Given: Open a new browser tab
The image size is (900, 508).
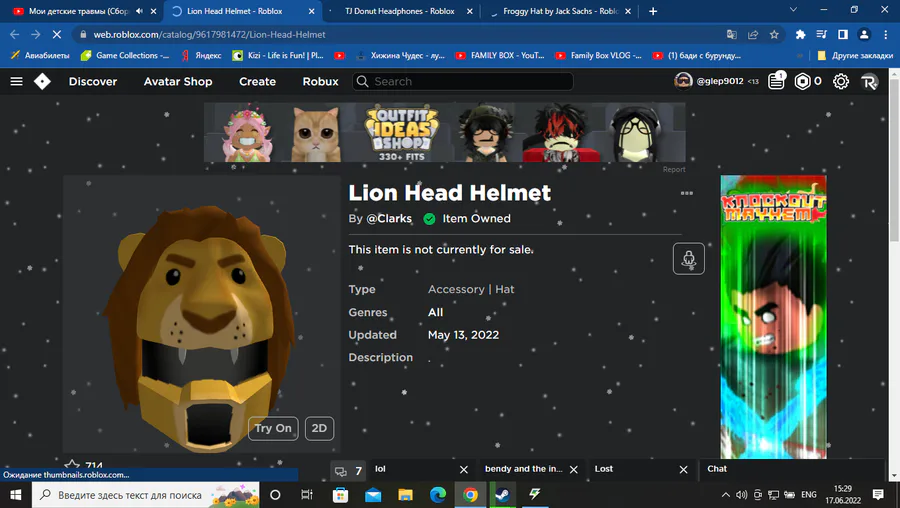Looking at the screenshot, I should click(x=653, y=11).
